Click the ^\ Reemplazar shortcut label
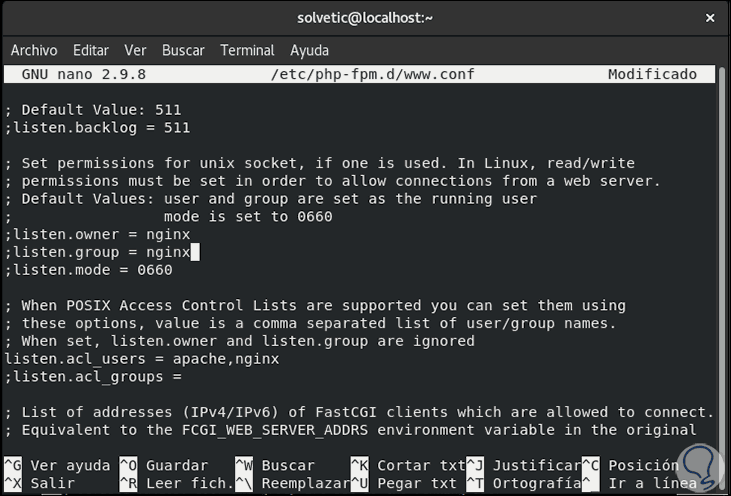The image size is (731, 496). coord(286,483)
